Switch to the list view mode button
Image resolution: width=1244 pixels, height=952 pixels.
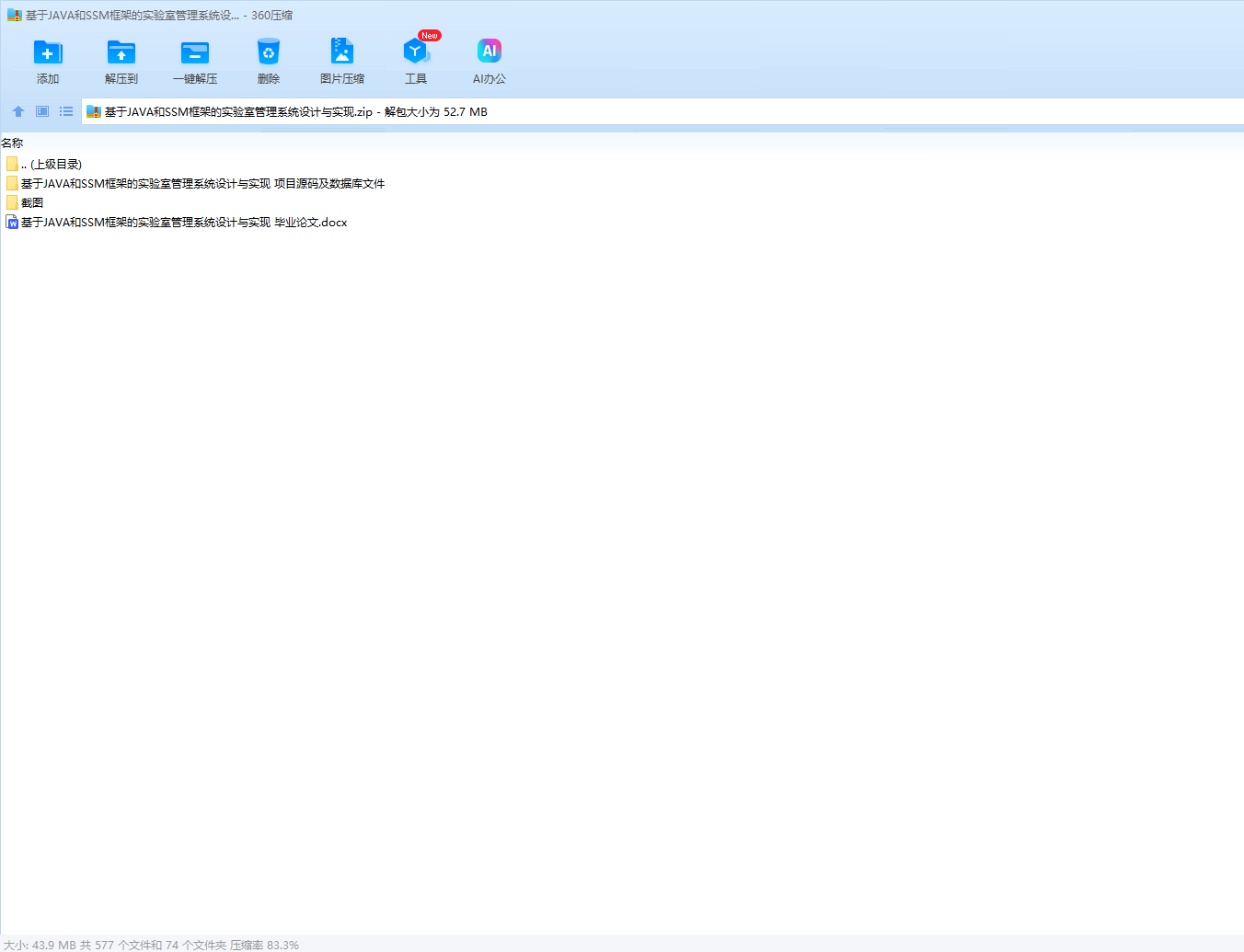coord(66,111)
